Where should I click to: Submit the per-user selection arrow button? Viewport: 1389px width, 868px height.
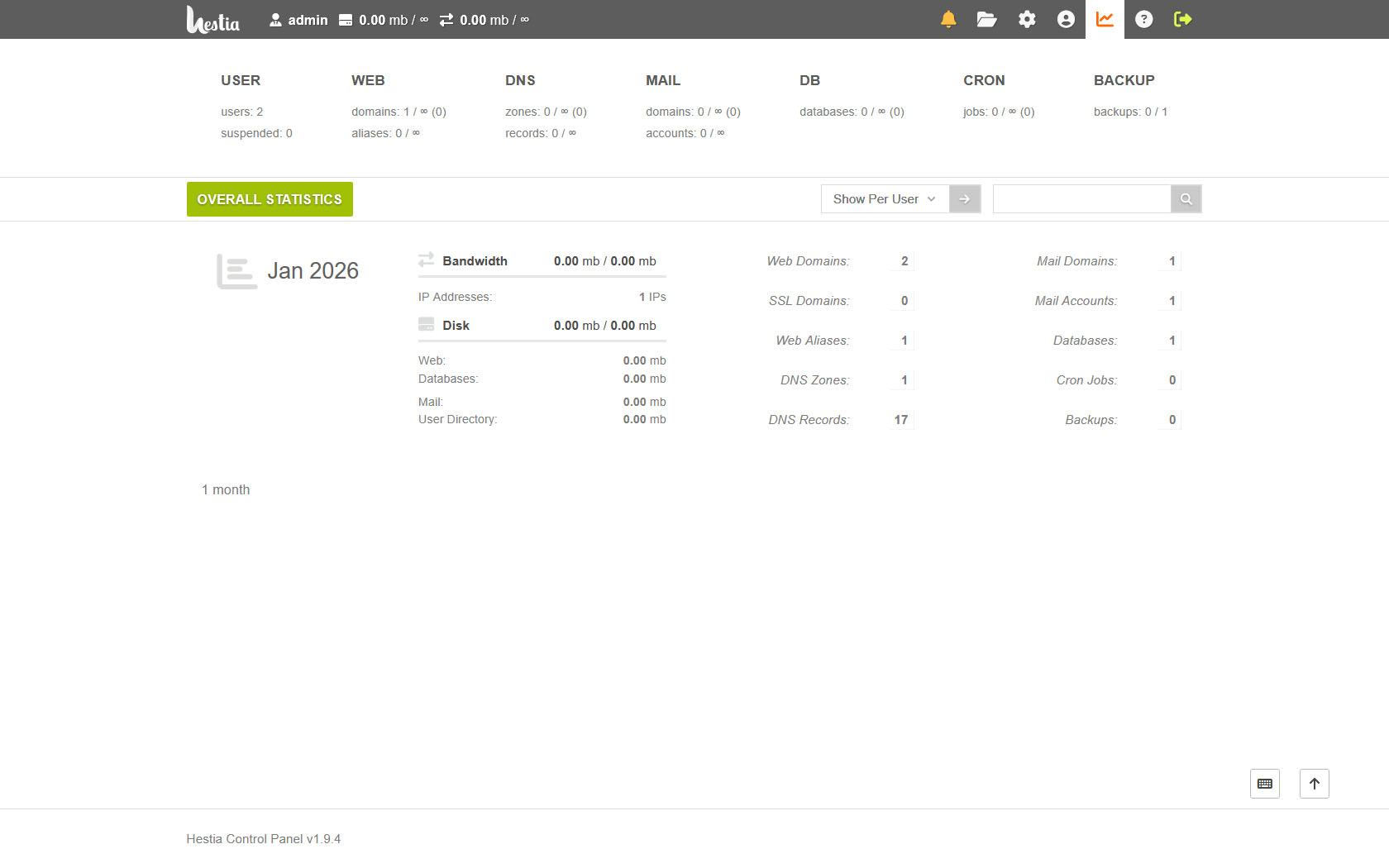tap(964, 199)
